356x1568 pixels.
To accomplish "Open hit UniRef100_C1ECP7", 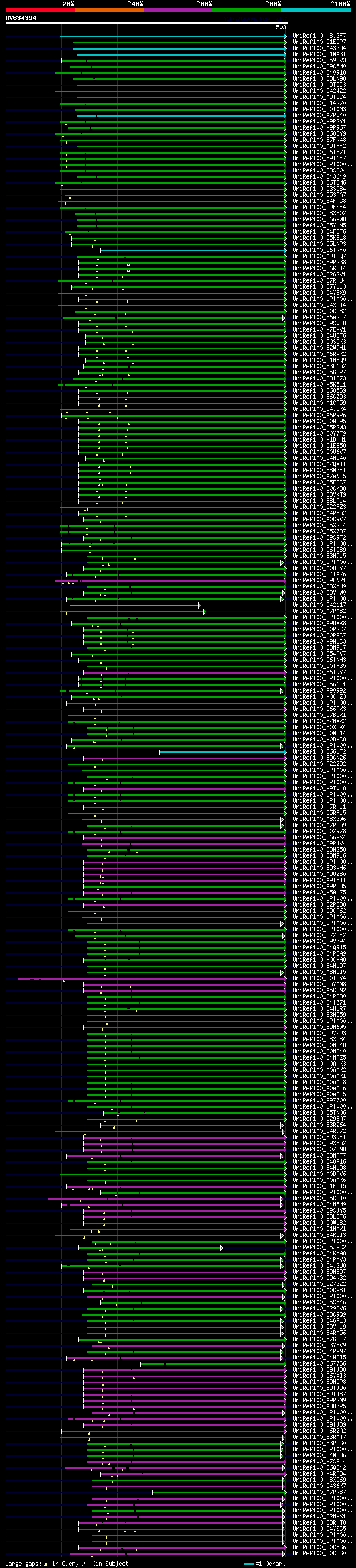I will [319, 42].
